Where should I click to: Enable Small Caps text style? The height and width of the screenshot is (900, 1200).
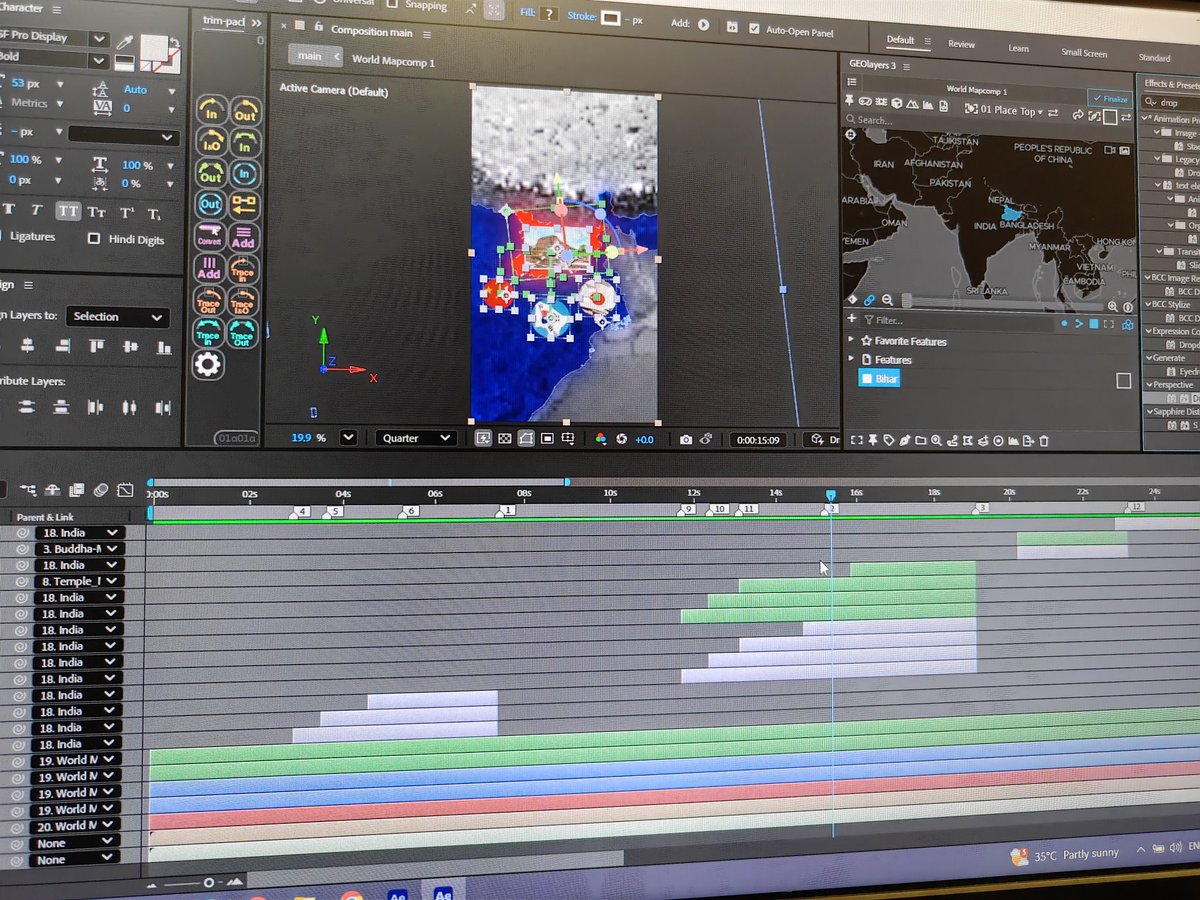(x=97, y=212)
